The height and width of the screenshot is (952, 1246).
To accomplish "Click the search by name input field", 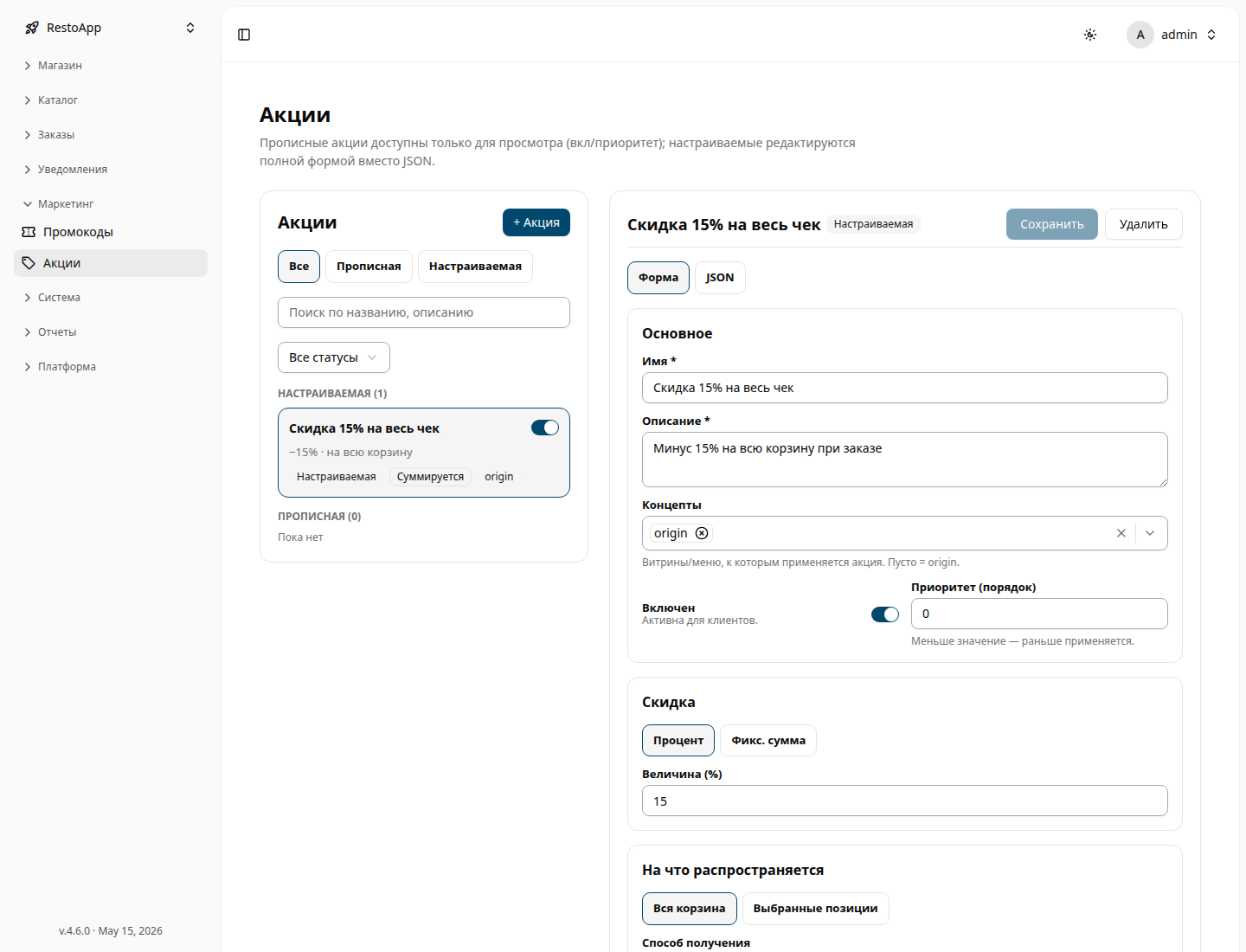I will pos(424,312).
